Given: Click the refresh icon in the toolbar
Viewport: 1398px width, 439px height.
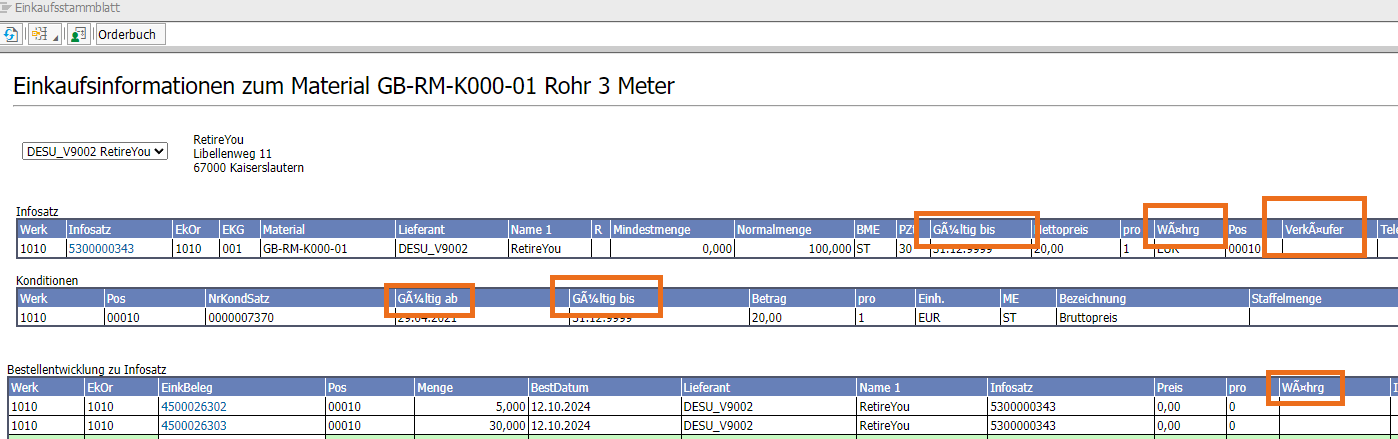Looking at the screenshot, I should (12, 34).
